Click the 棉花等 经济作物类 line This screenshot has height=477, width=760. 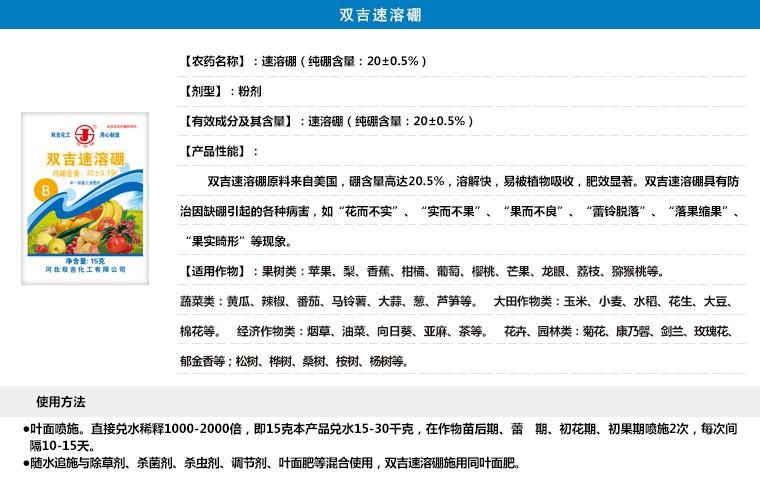(457, 332)
